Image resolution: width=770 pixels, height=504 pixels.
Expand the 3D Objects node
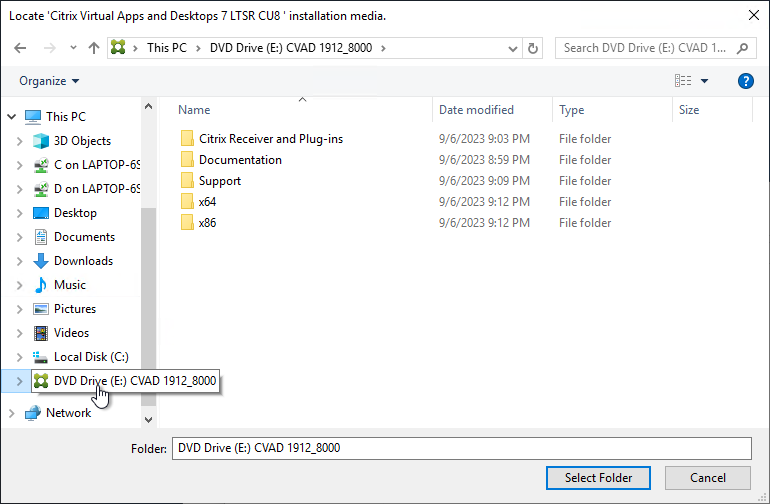tap(20, 141)
